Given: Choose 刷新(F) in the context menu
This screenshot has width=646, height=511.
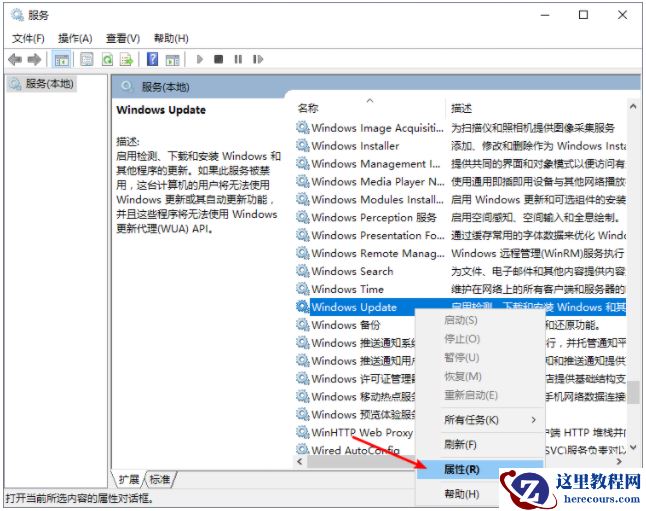Looking at the screenshot, I should [x=480, y=444].
